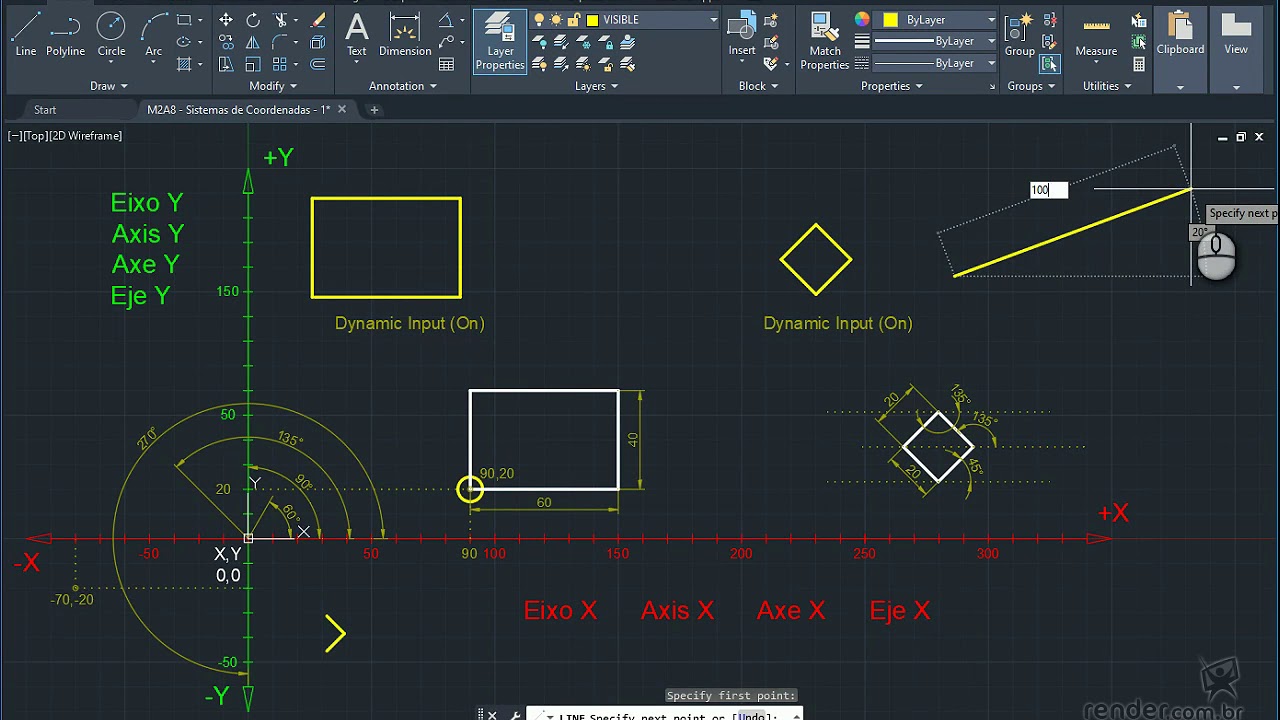Choose the Arc tool

click(153, 34)
